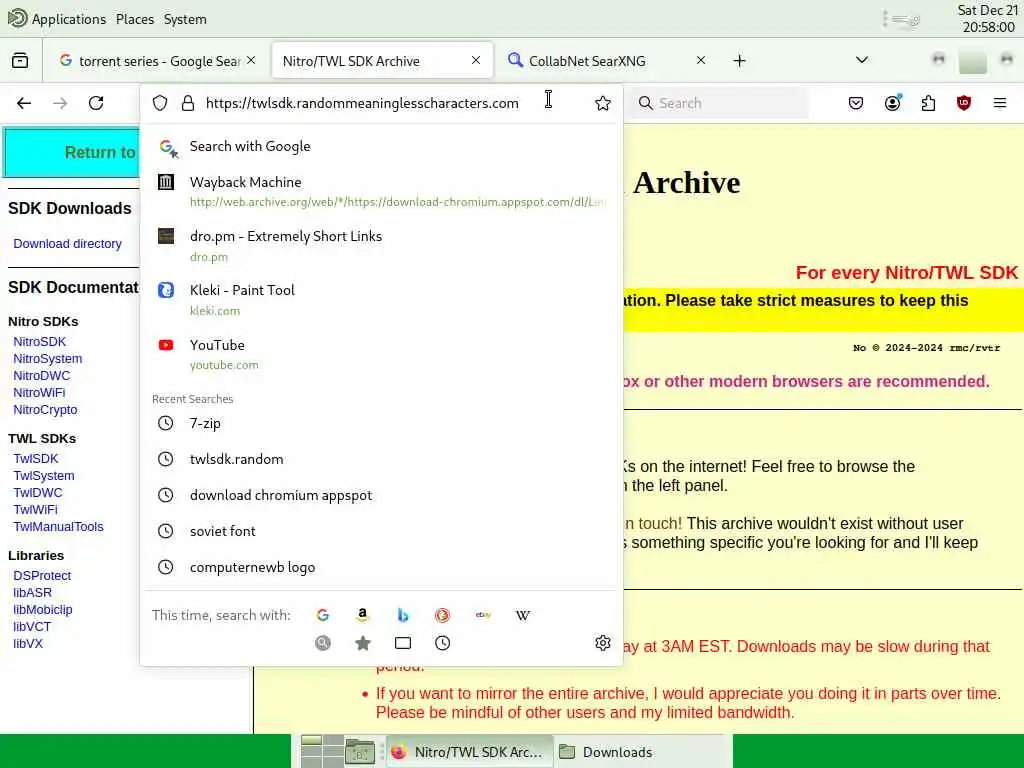Go back to previous page
1024x768 pixels.
pos(24,103)
